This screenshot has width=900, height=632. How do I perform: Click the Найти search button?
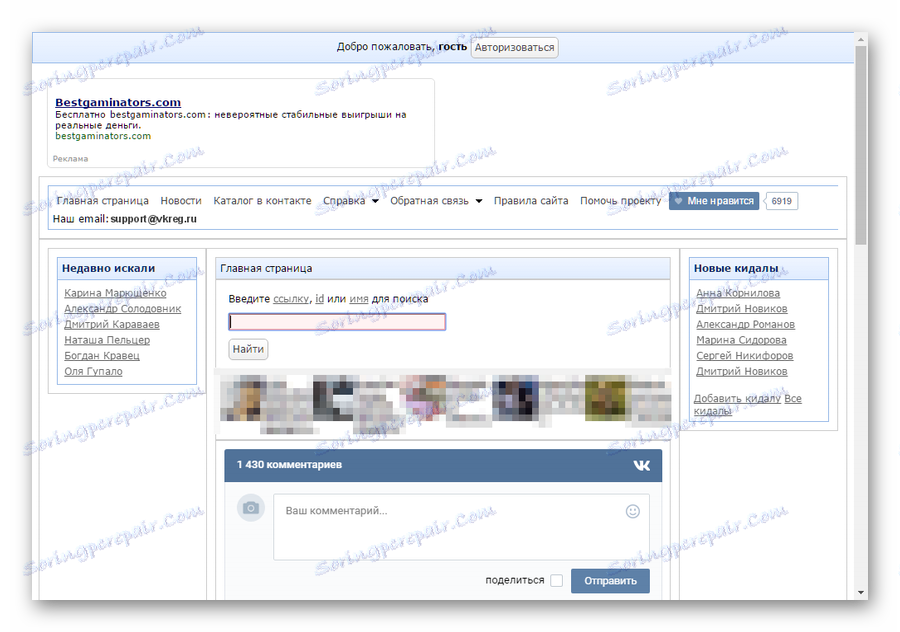click(x=248, y=349)
